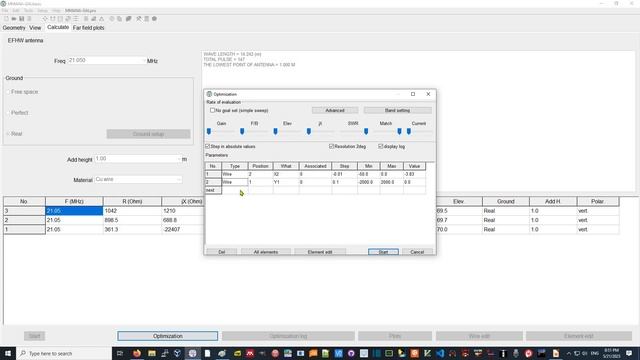
Task: Switch to the View tab
Action: tap(35, 28)
